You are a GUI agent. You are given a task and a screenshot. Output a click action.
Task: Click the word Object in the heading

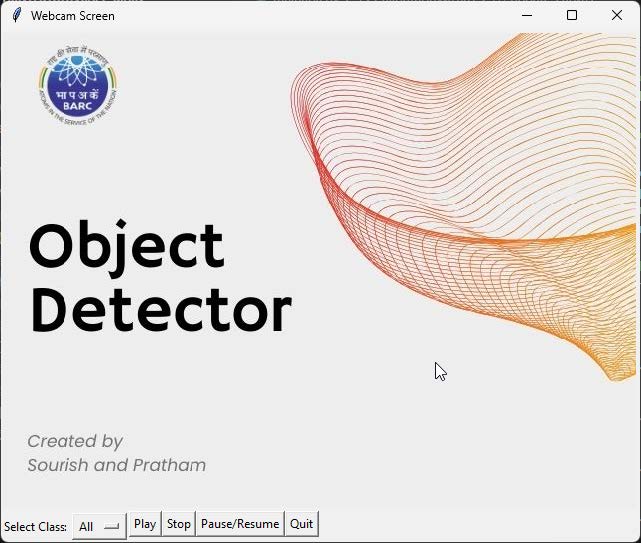tap(127, 247)
